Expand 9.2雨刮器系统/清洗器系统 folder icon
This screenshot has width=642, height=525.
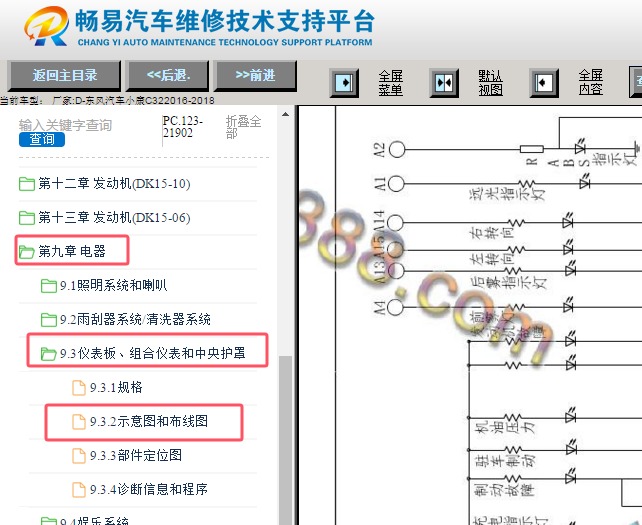click(x=49, y=319)
